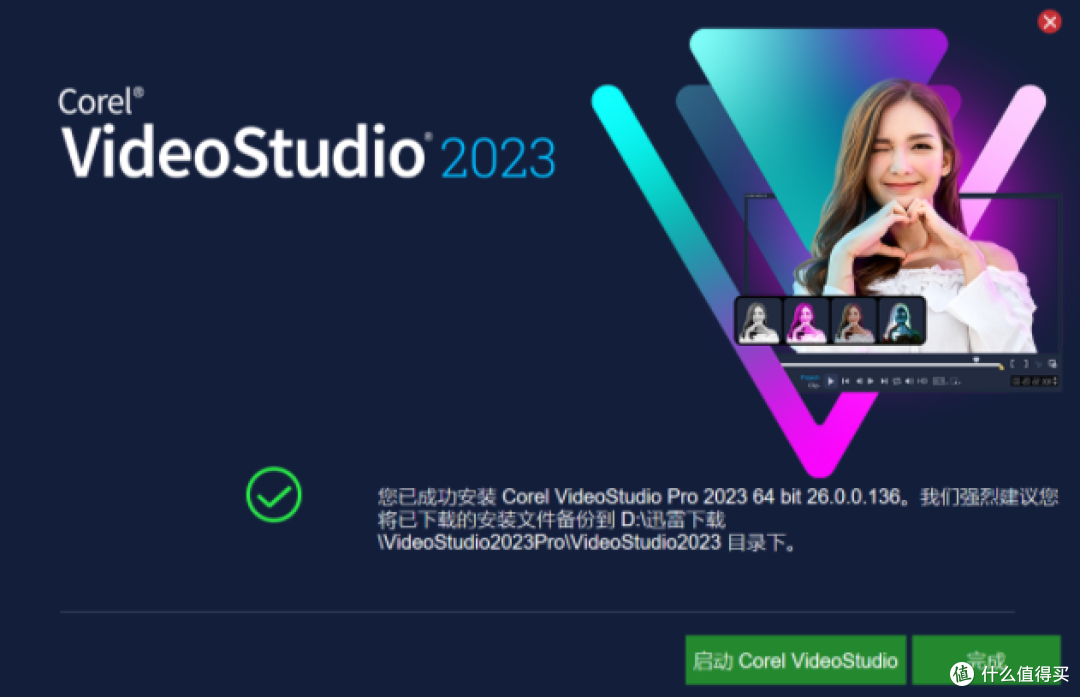This screenshot has width=1080, height=697.
Task: Click the green 完成 finish button
Action: pos(986,660)
